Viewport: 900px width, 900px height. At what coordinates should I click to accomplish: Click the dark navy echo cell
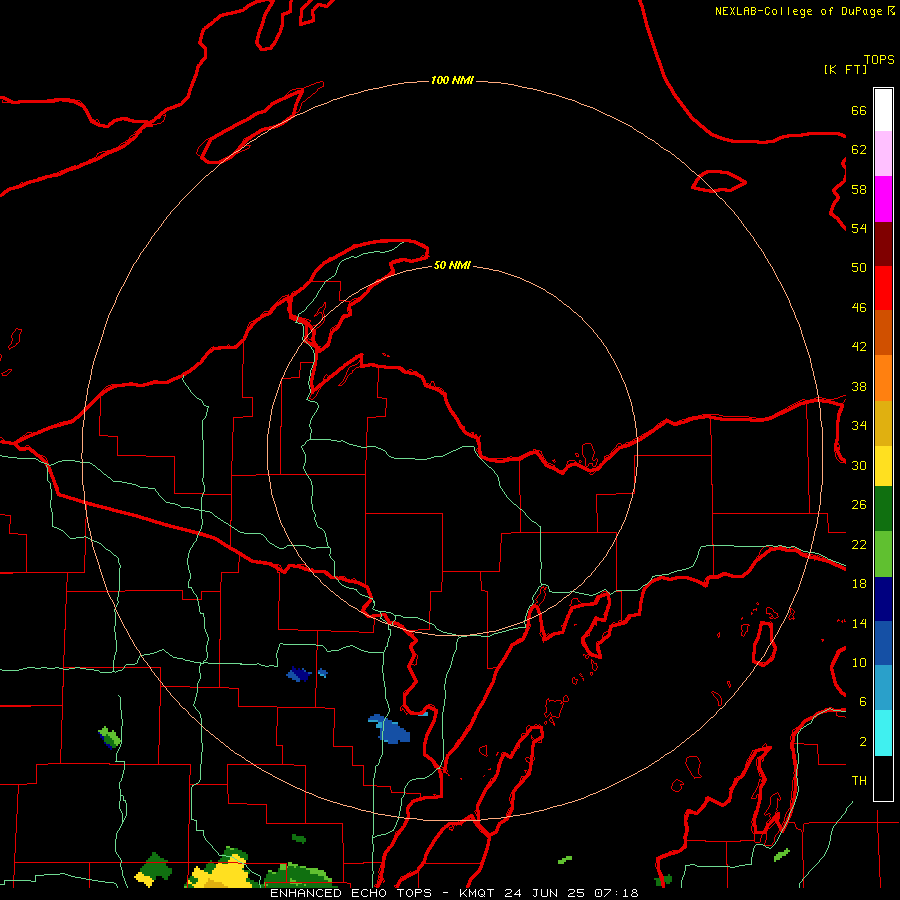click(299, 674)
